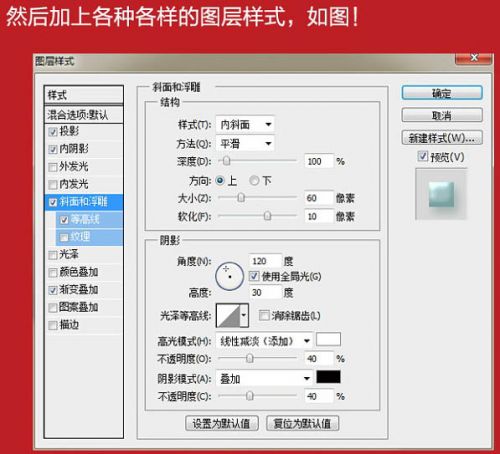Click the layer style preview thumbnail

click(x=441, y=194)
